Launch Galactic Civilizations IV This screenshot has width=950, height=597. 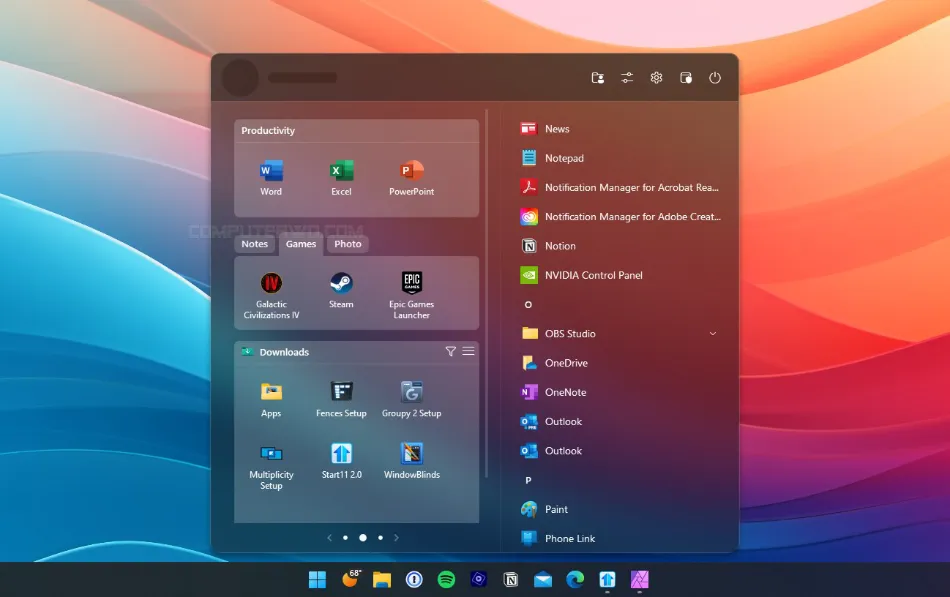(x=271, y=295)
